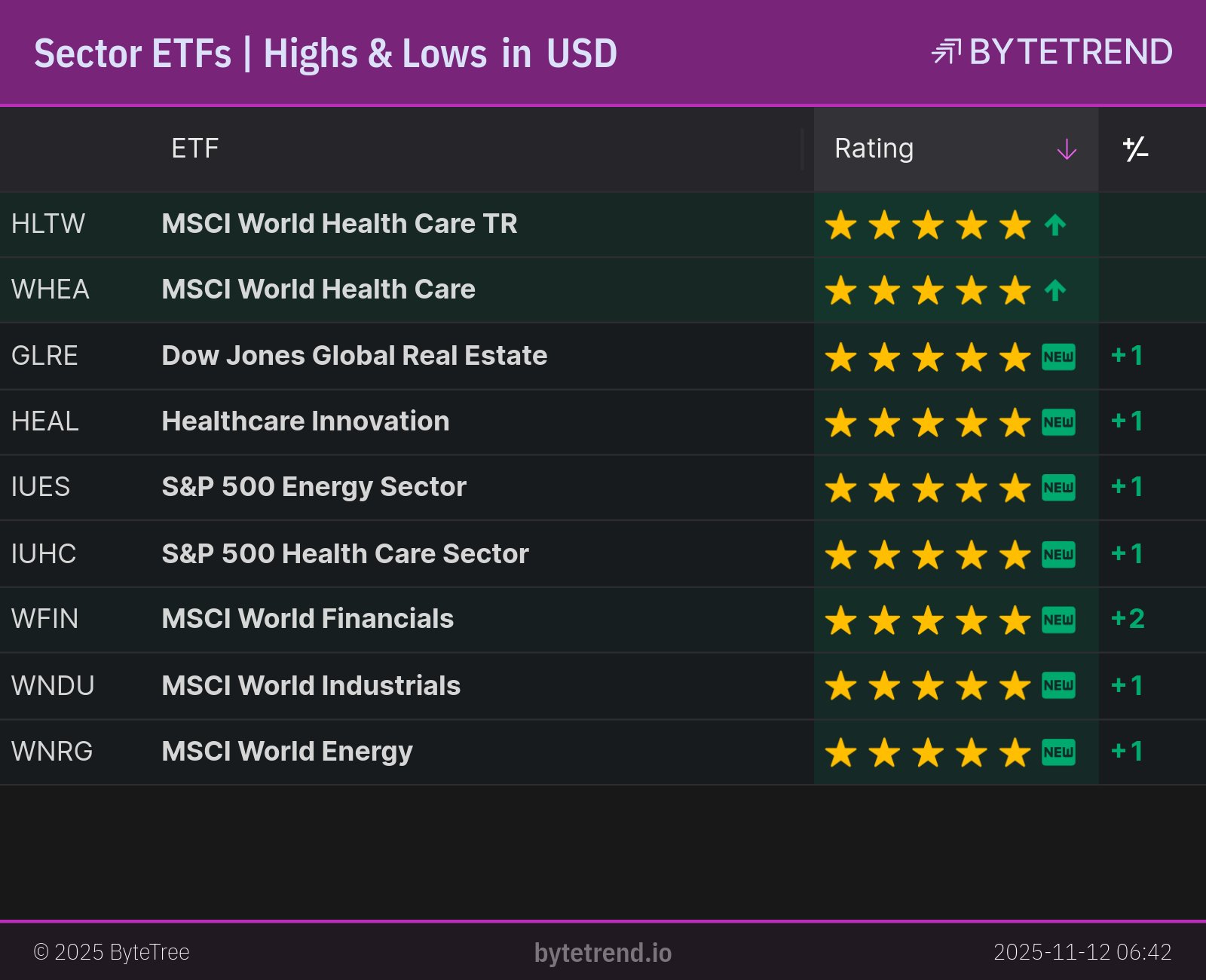1206x980 pixels.
Task: Click NEW badge on GLRE row
Action: point(1058,357)
